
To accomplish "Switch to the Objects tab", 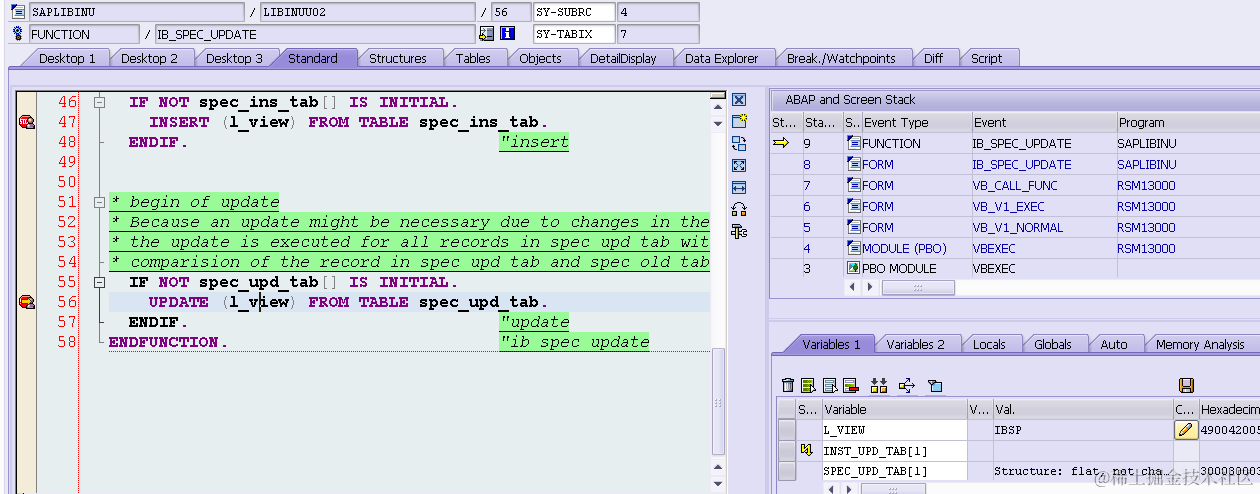I will point(540,58).
